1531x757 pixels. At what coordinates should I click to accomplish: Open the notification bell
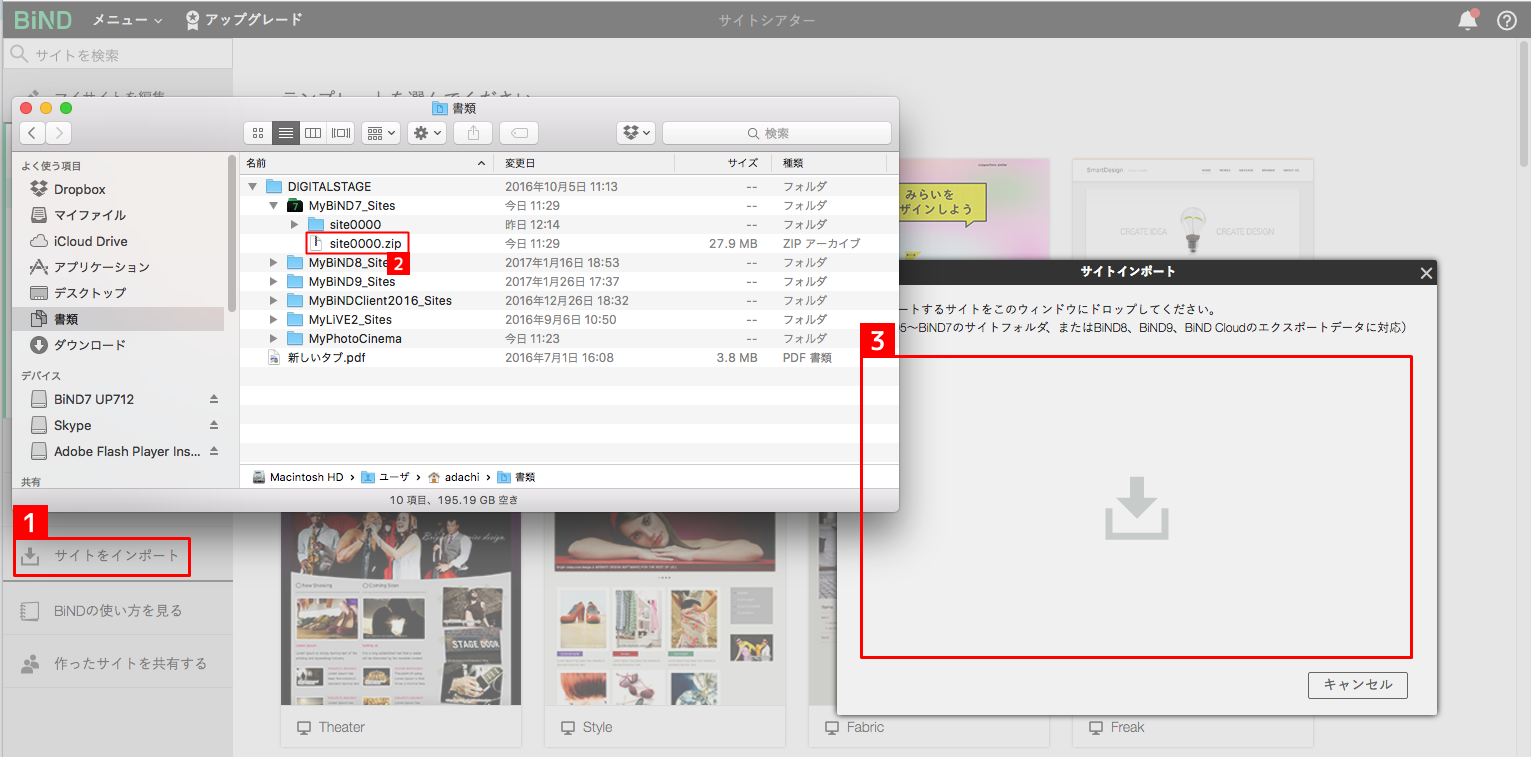pyautogui.click(x=1467, y=20)
